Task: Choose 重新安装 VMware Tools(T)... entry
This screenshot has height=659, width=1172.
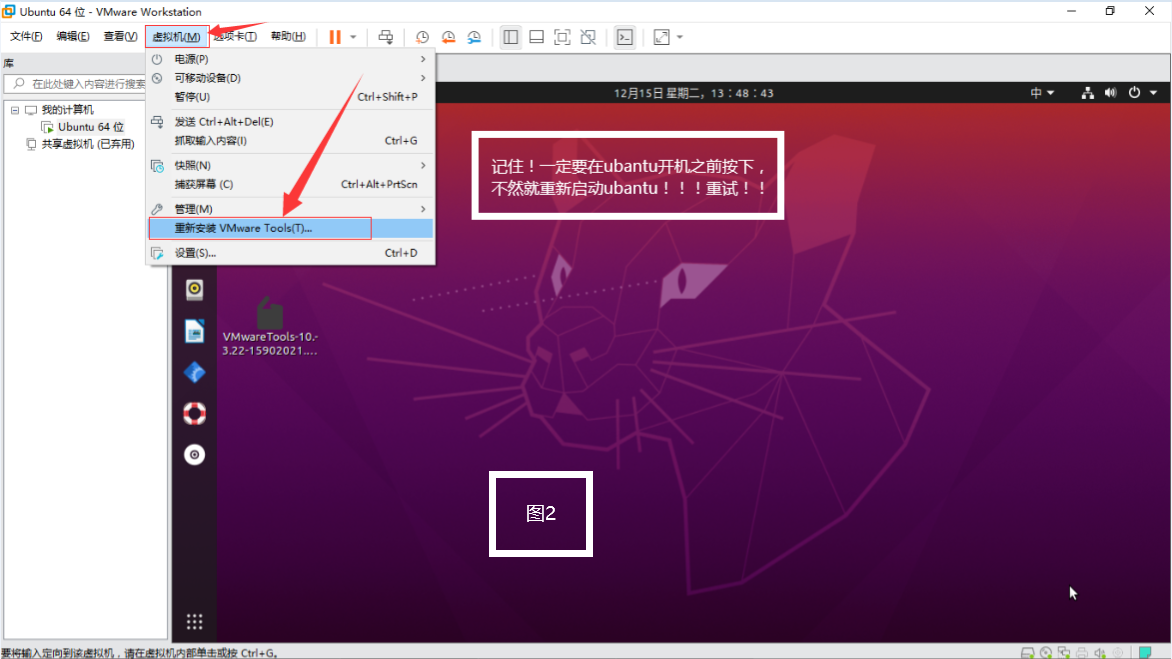Action: tap(291, 228)
